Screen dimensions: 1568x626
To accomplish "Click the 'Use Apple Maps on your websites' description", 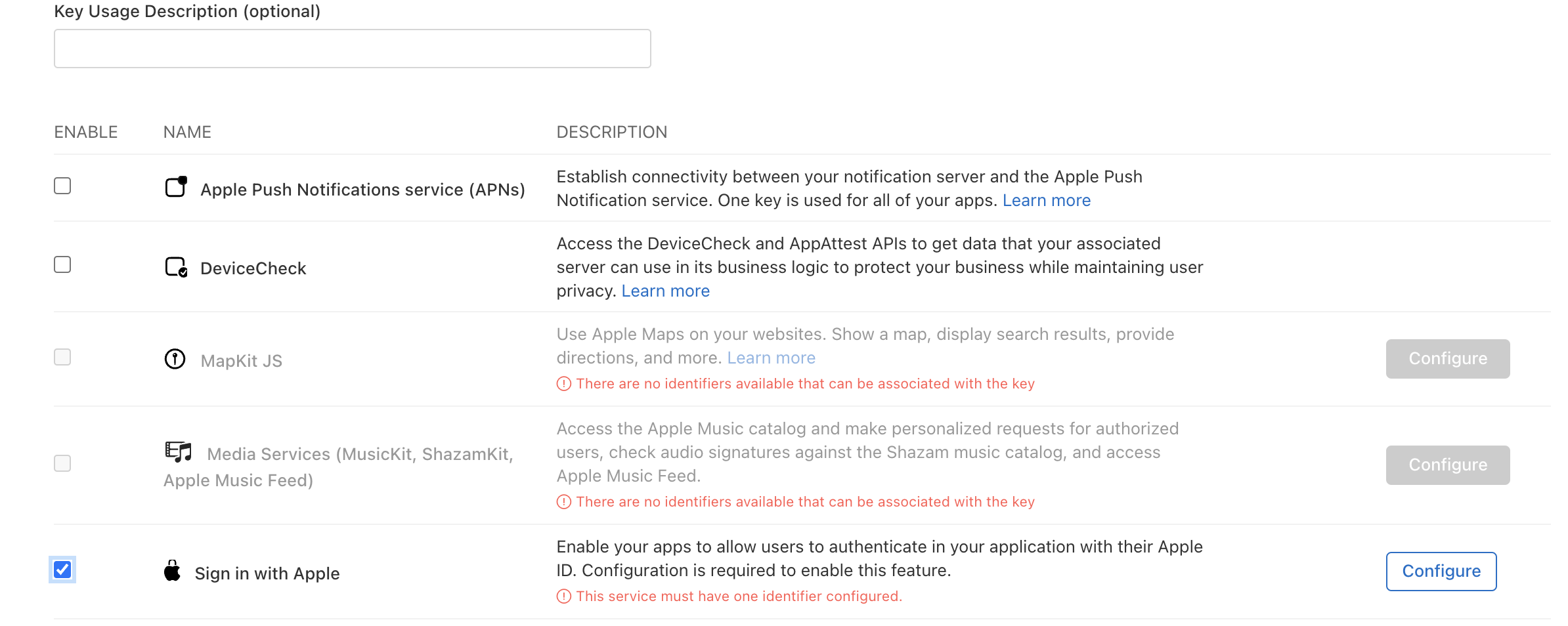I will point(865,346).
